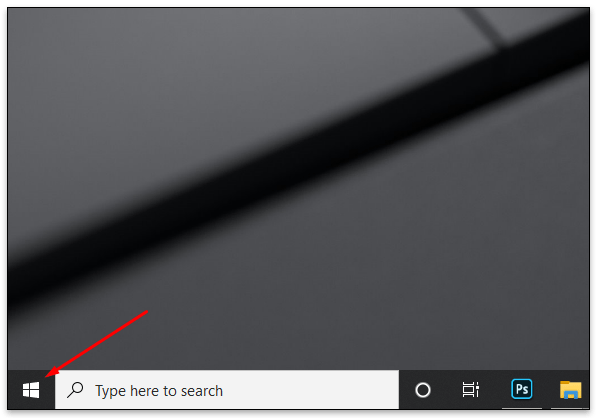Launch Cortana from the circle icon
The image size is (598, 418).
pyautogui.click(x=423, y=390)
